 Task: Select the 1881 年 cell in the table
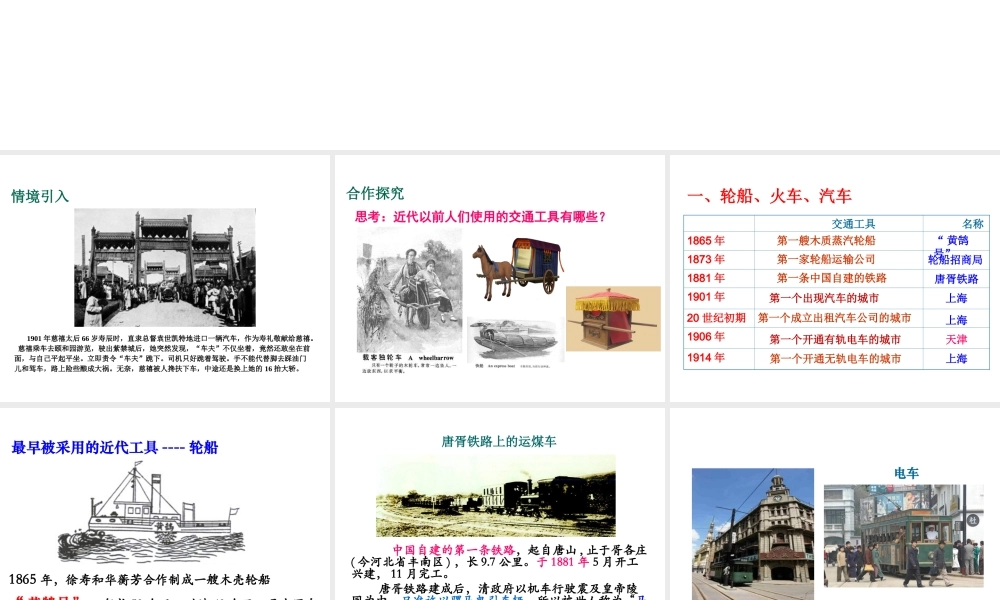pyautogui.click(x=706, y=277)
